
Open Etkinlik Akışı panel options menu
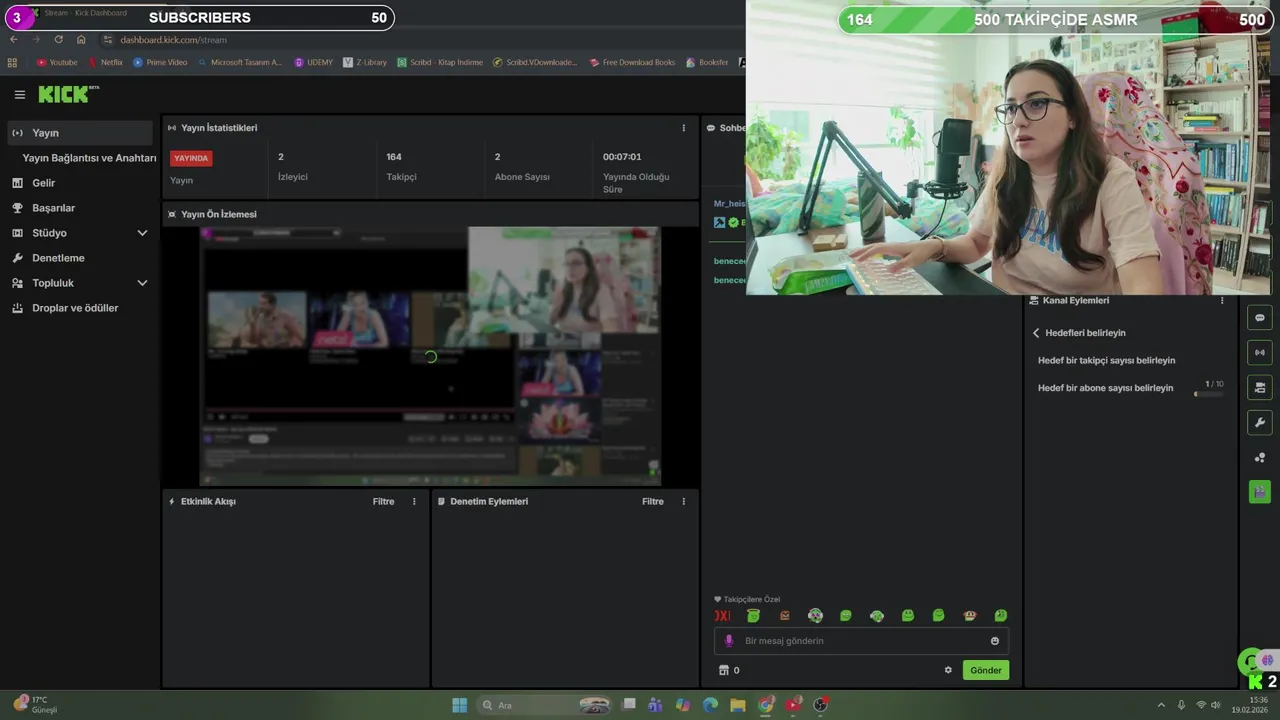(x=414, y=501)
